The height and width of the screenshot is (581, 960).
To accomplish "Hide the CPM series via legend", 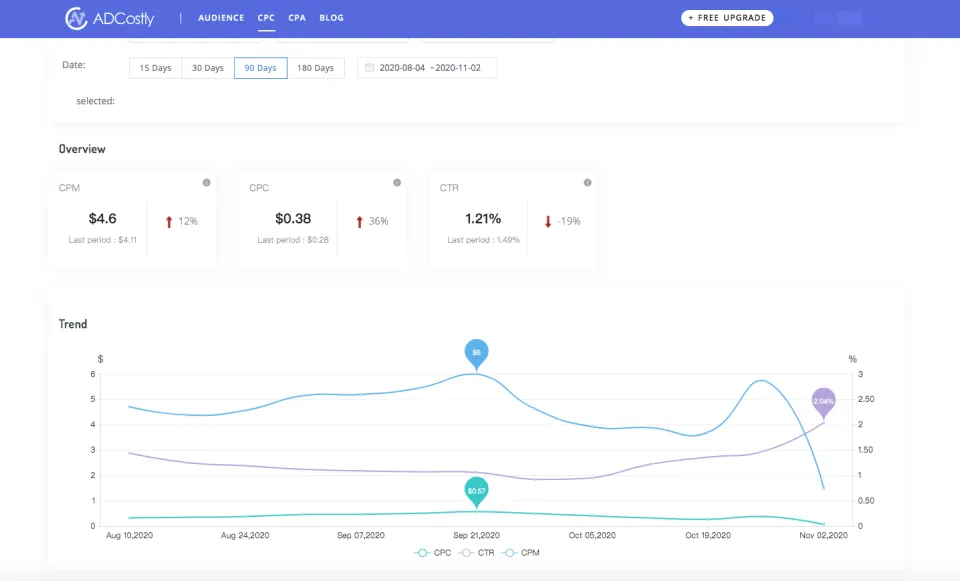I will pyautogui.click(x=522, y=552).
